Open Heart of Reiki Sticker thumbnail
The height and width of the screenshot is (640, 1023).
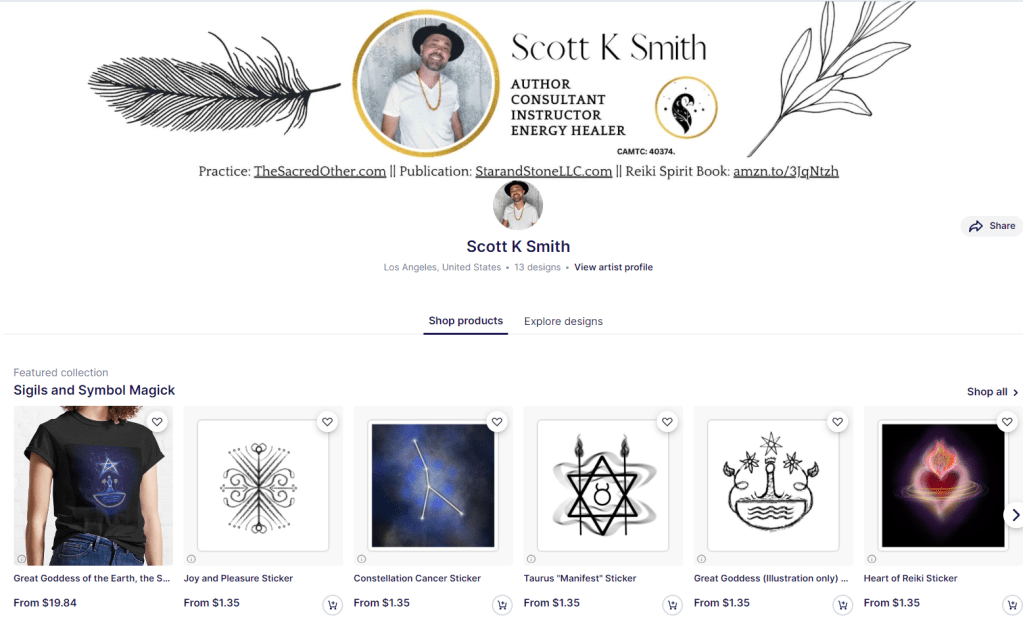[x=943, y=485]
